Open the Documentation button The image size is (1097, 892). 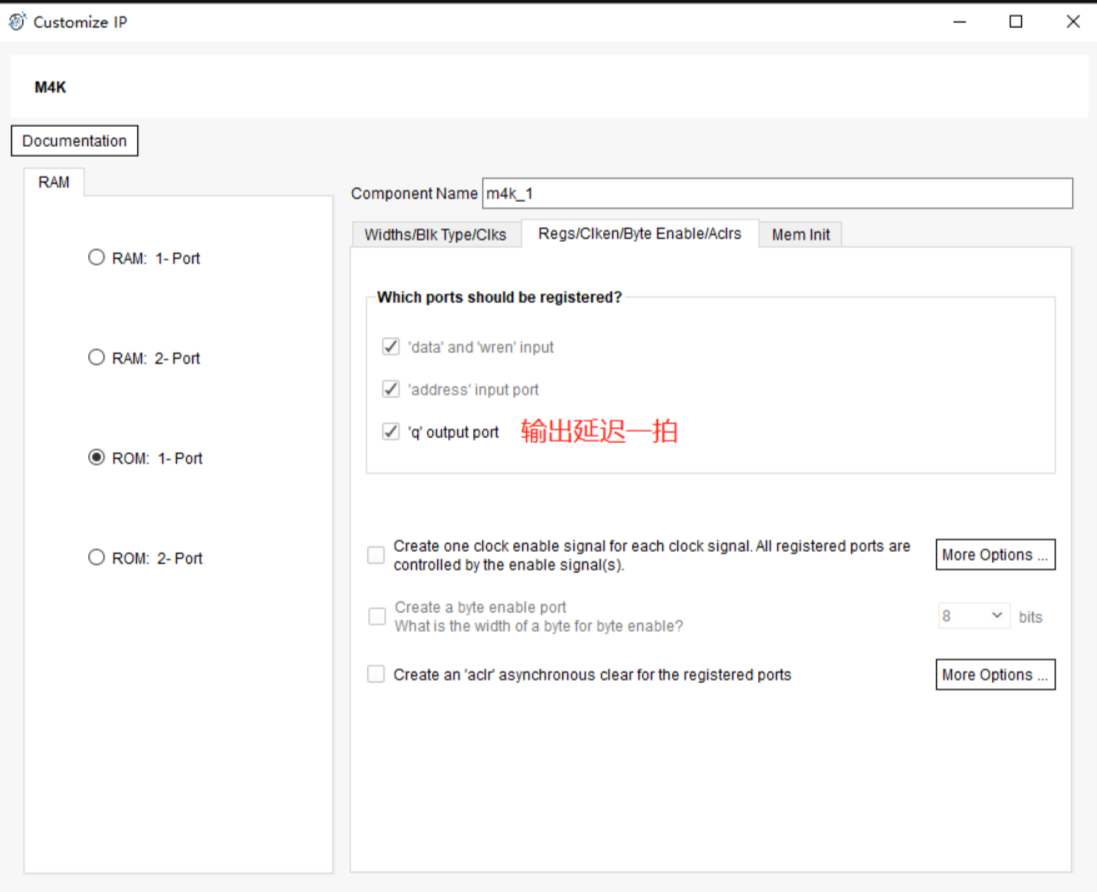pos(74,141)
